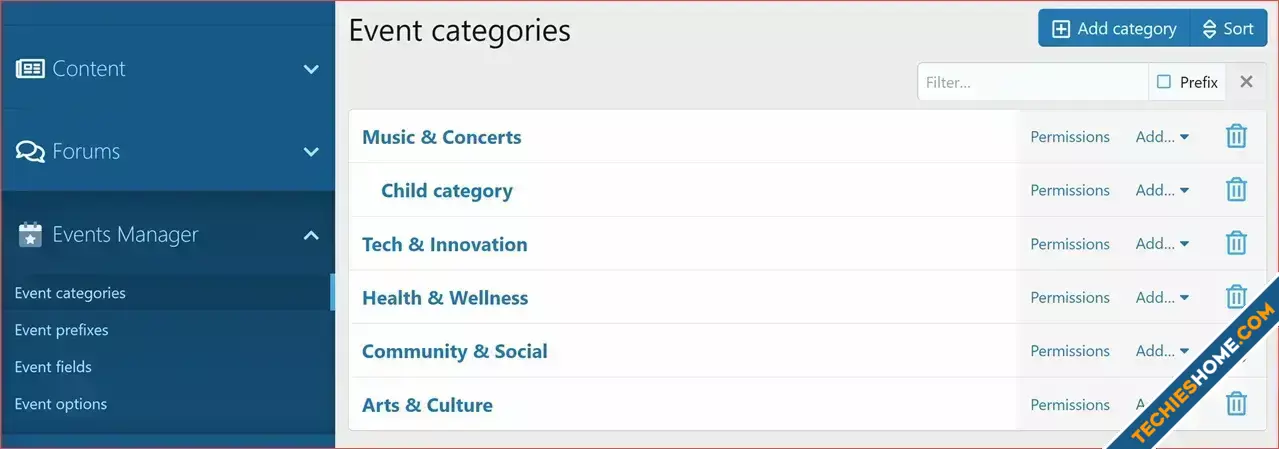Image resolution: width=1279 pixels, height=449 pixels.
Task: Focus the Filter text field
Action: click(1033, 82)
